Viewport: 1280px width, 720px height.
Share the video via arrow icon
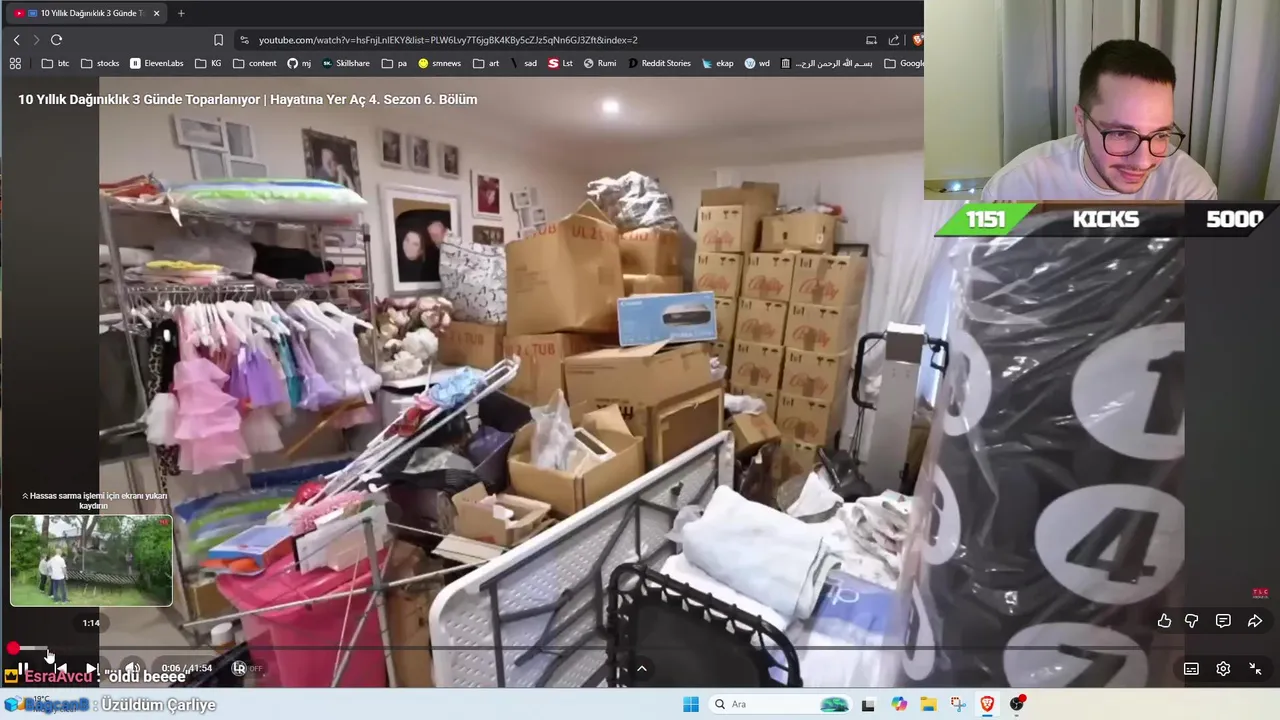pos(1255,621)
